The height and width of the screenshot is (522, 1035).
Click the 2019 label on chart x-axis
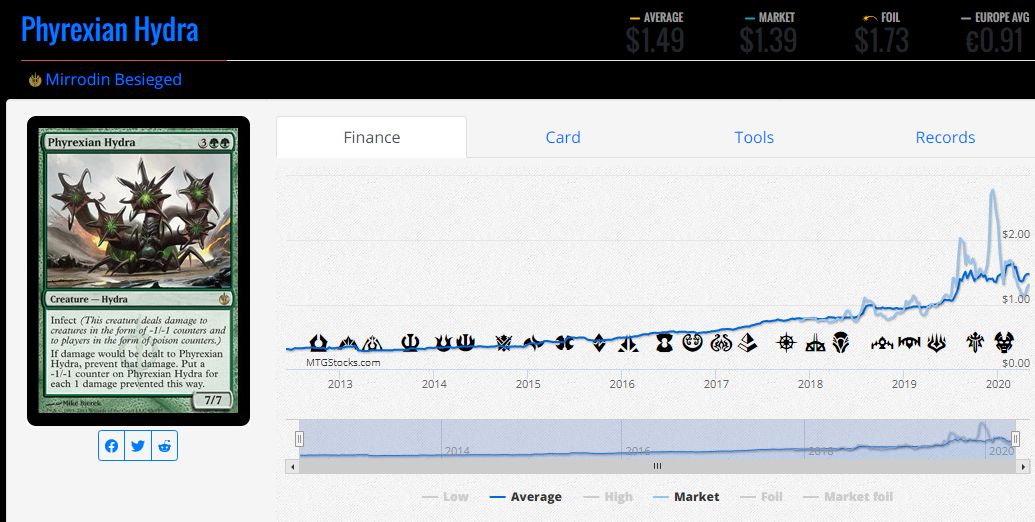click(x=904, y=384)
